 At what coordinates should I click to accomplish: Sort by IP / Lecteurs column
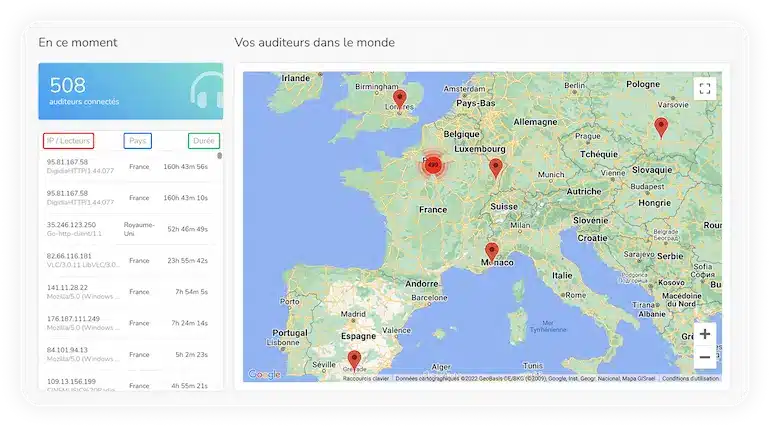[68, 141]
